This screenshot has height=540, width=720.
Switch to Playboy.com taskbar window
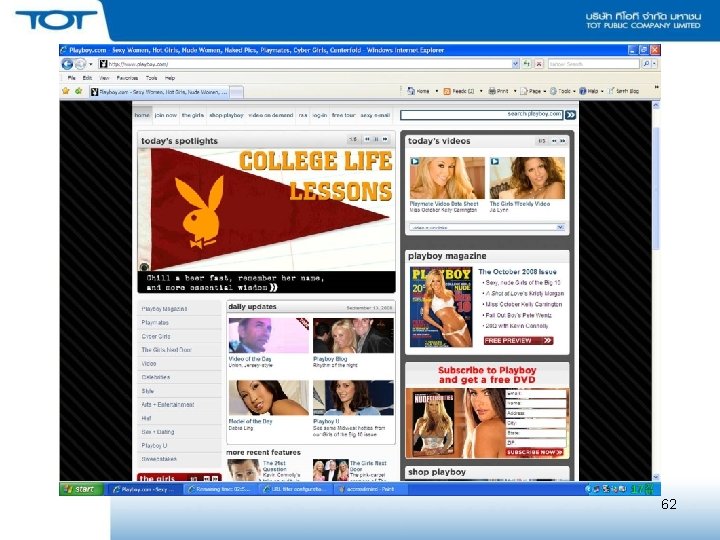pos(144,489)
